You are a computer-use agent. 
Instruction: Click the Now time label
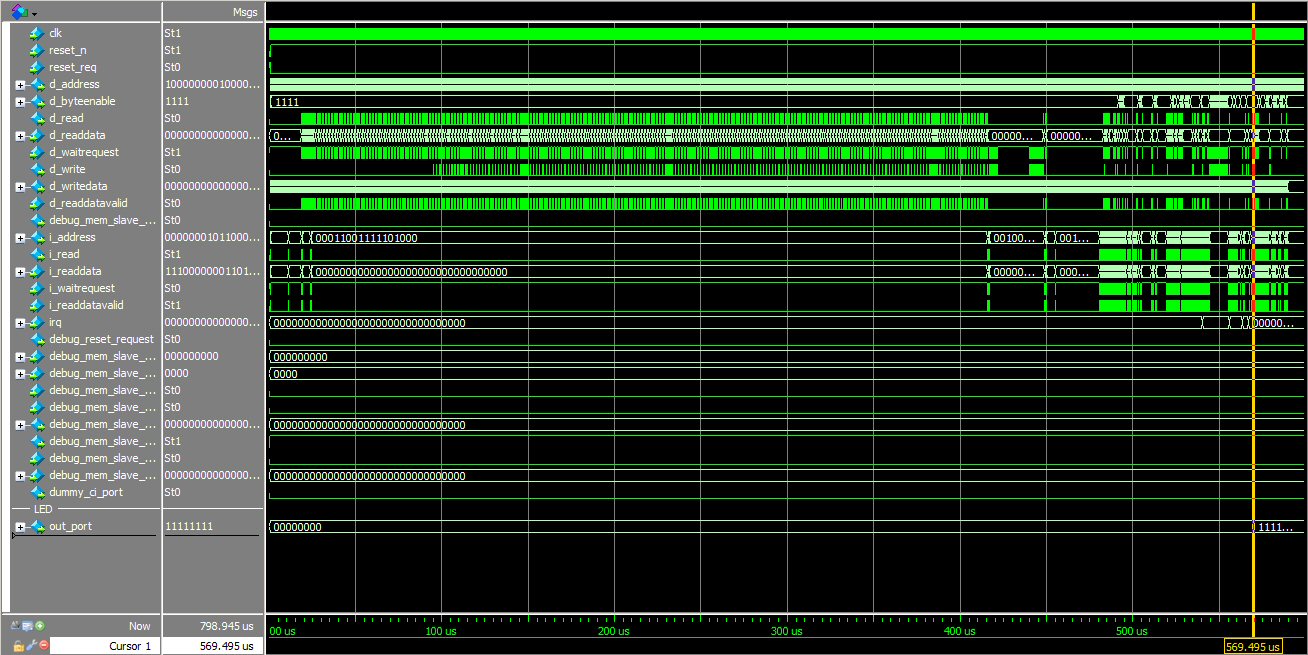pyautogui.click(x=138, y=625)
